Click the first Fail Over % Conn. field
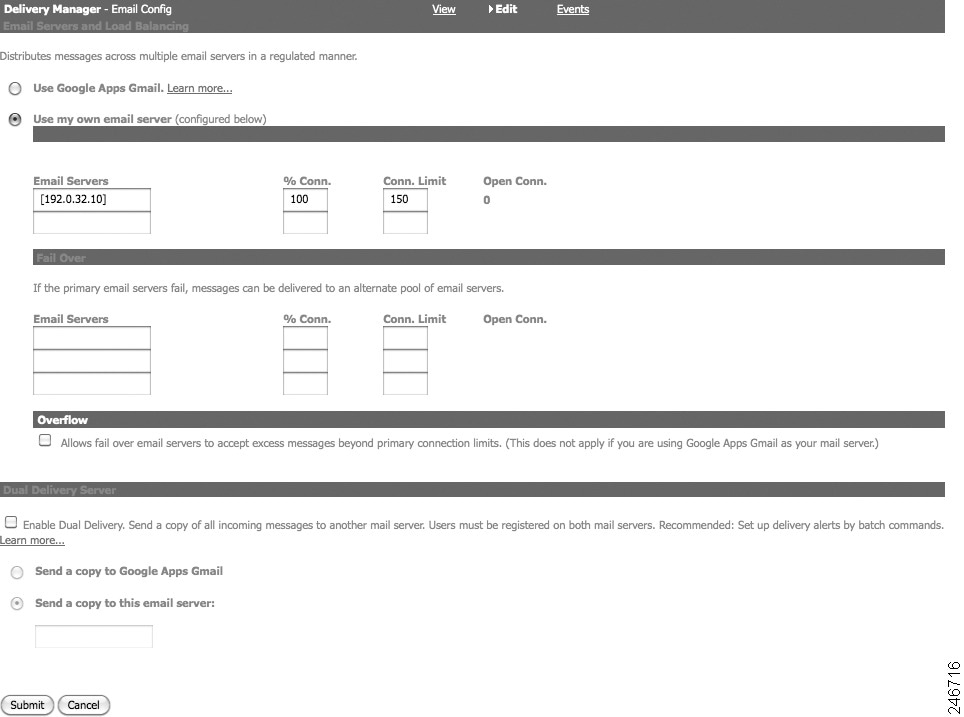This screenshot has height=717, width=964. coord(305,338)
